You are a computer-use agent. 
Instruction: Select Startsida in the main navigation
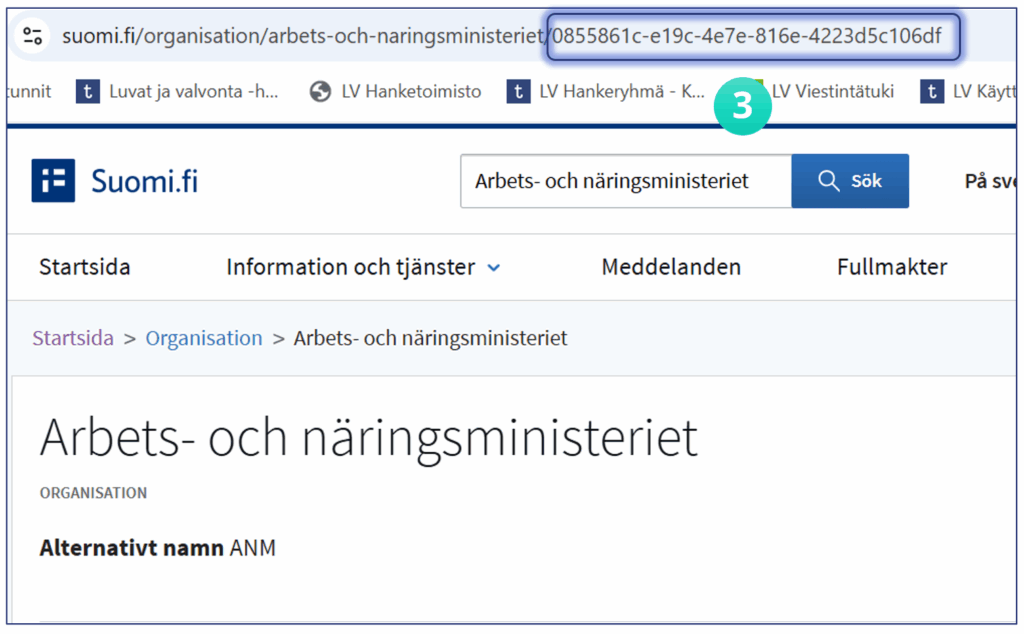point(85,267)
